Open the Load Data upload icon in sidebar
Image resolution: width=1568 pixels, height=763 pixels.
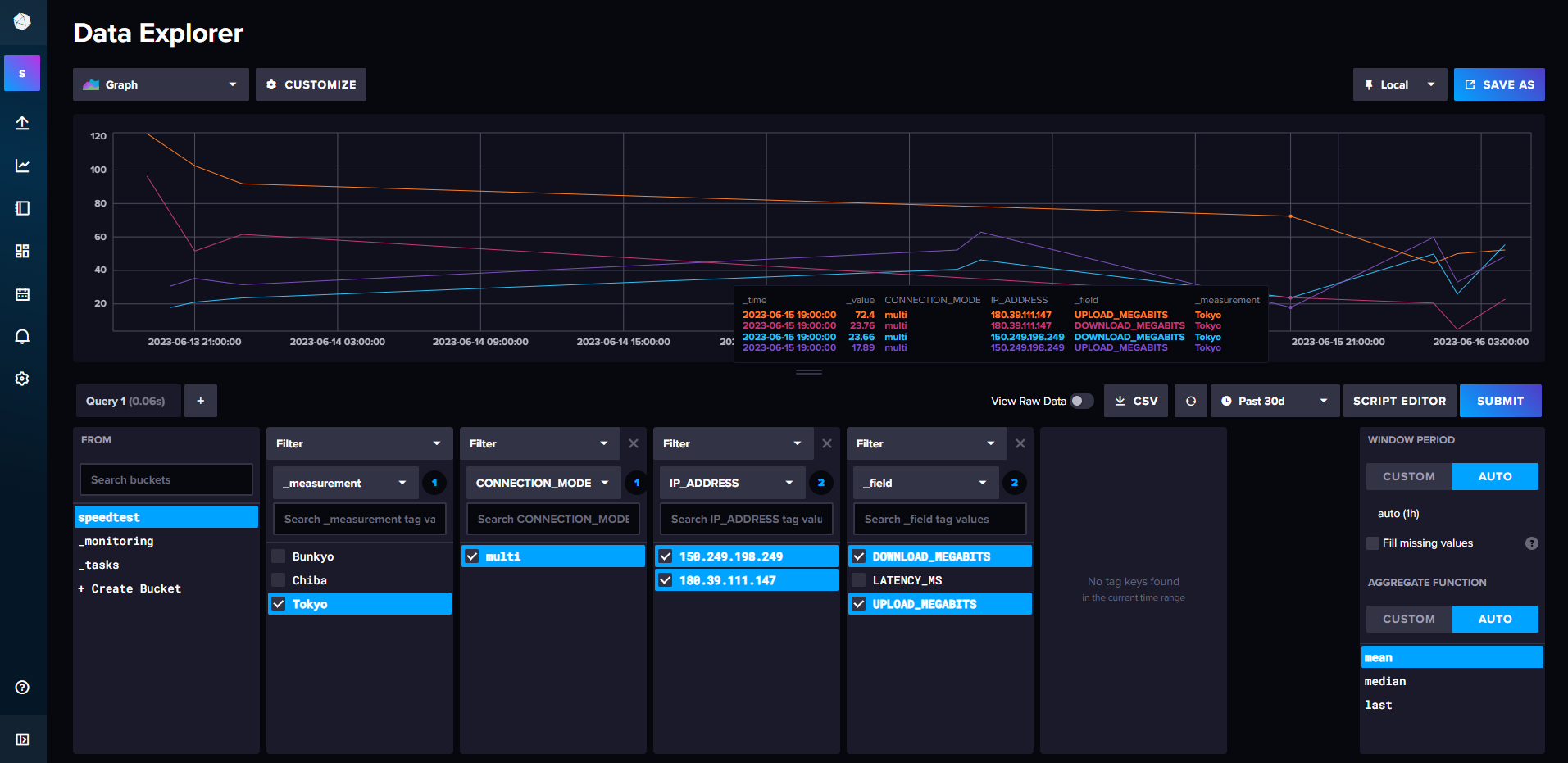click(22, 123)
